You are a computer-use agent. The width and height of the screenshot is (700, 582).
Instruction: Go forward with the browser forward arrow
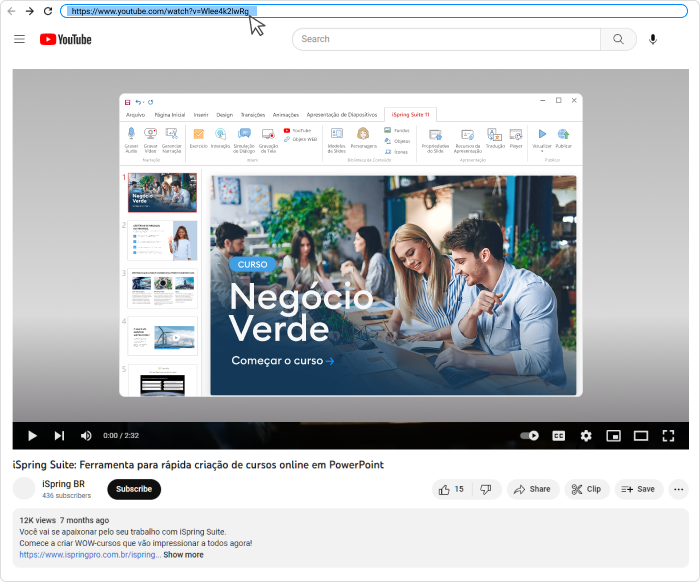pyautogui.click(x=29, y=11)
